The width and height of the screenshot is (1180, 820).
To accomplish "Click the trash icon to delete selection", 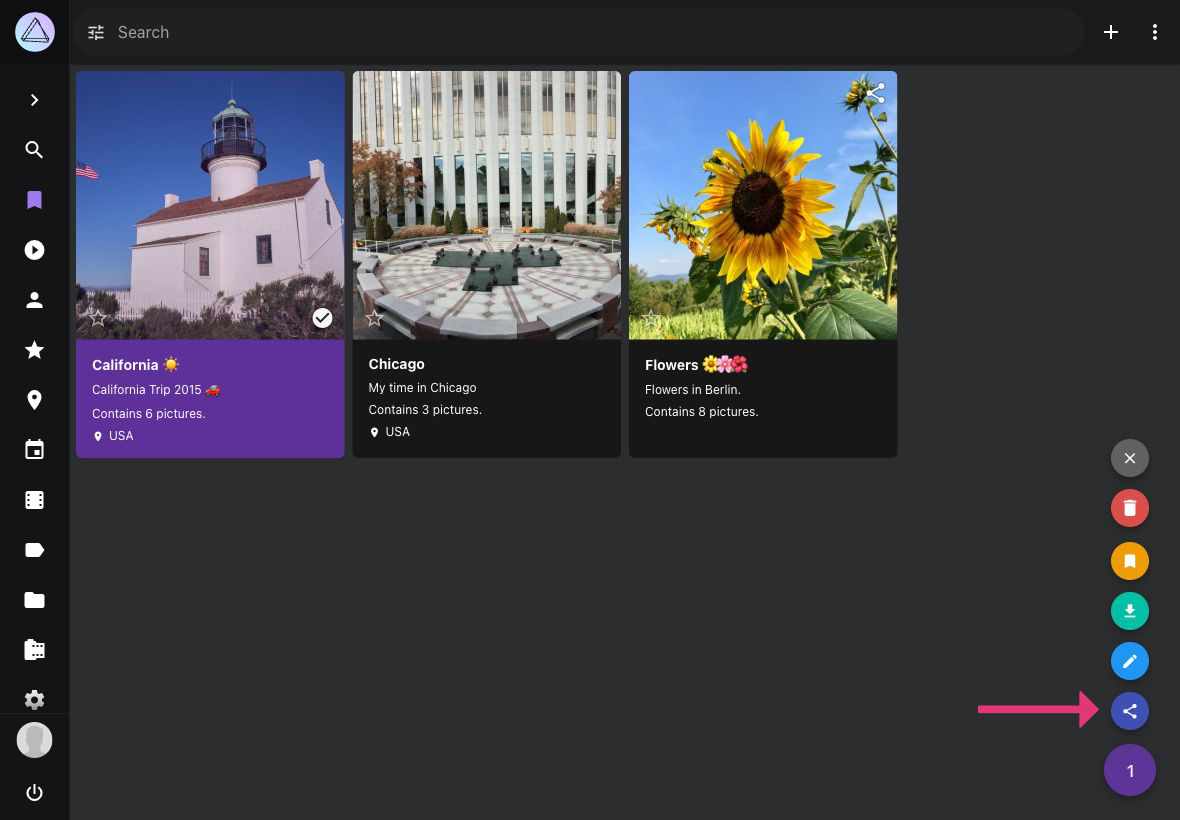I will pos(1129,507).
